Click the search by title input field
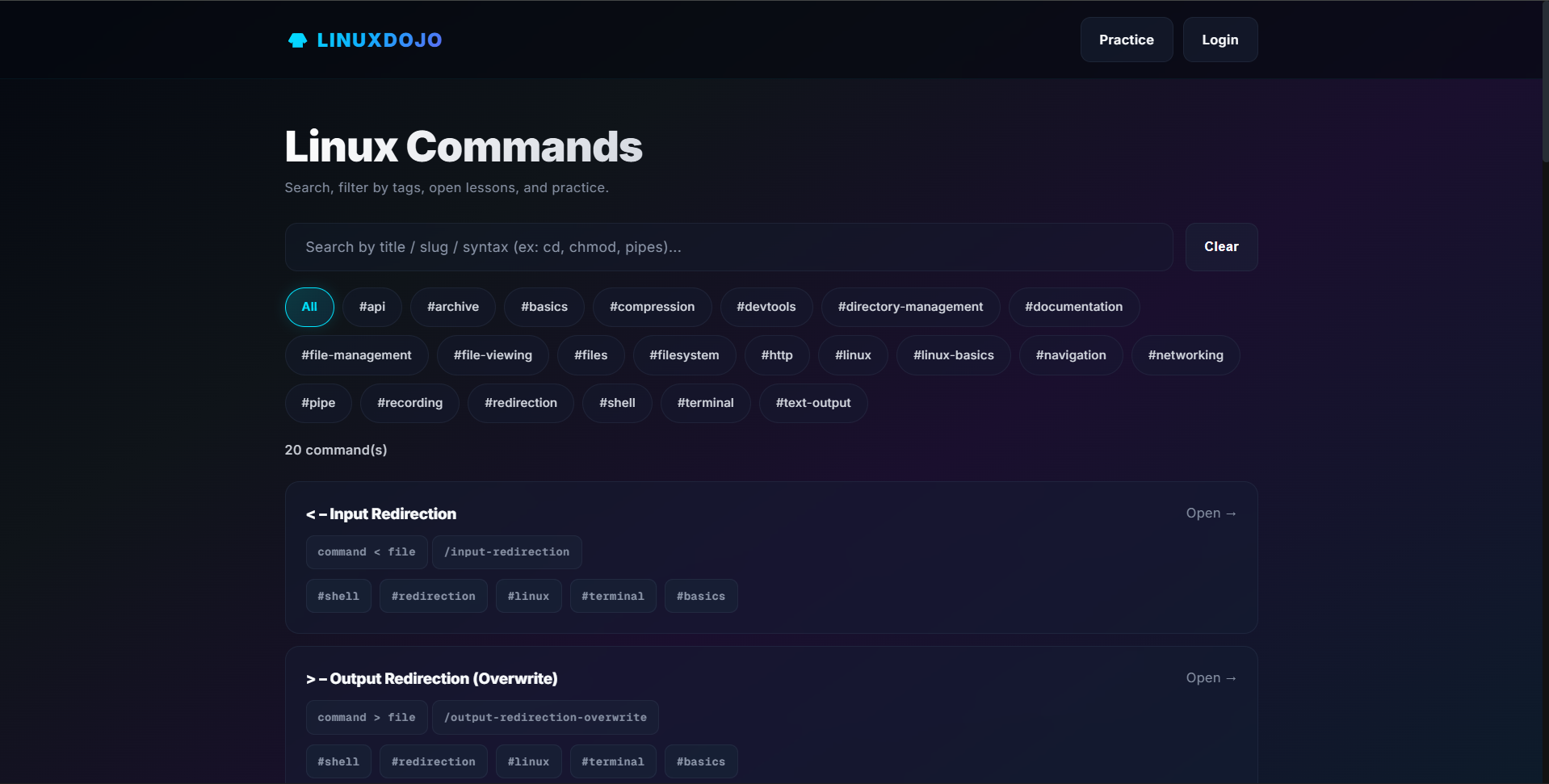Image resolution: width=1549 pixels, height=784 pixels. (727, 247)
